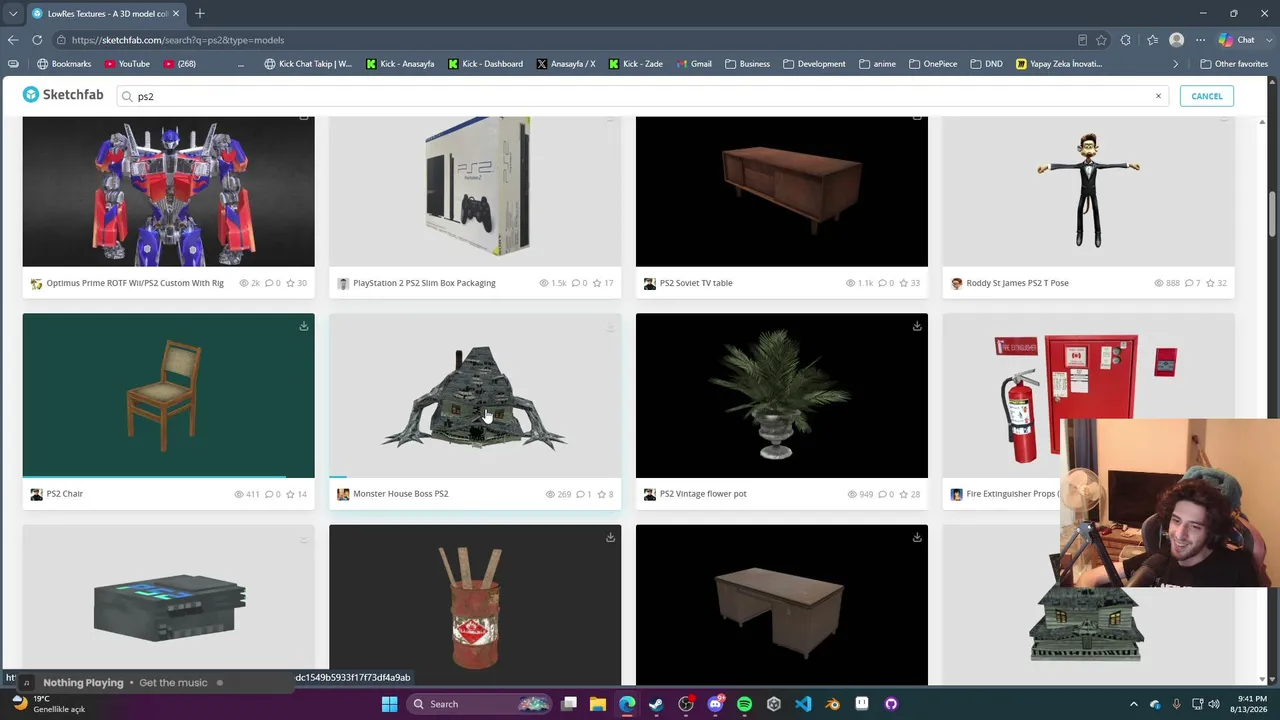Click the download icon on the red barrel model
This screenshot has width=1280, height=720.
pyautogui.click(x=610, y=537)
